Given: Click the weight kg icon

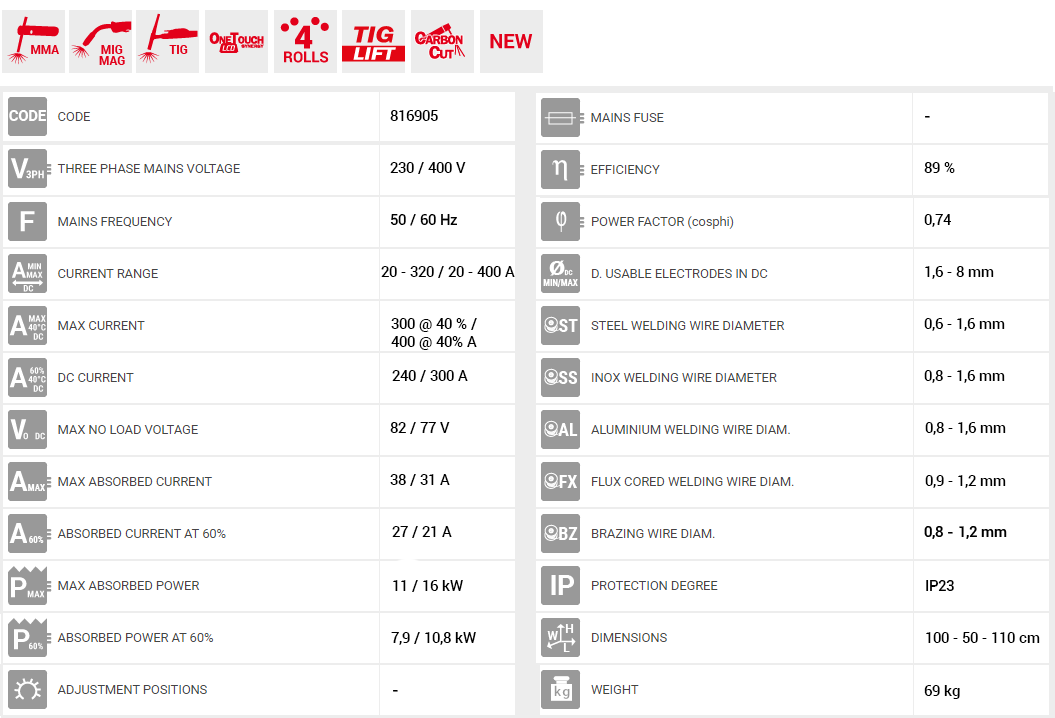Looking at the screenshot, I should coord(560,690).
